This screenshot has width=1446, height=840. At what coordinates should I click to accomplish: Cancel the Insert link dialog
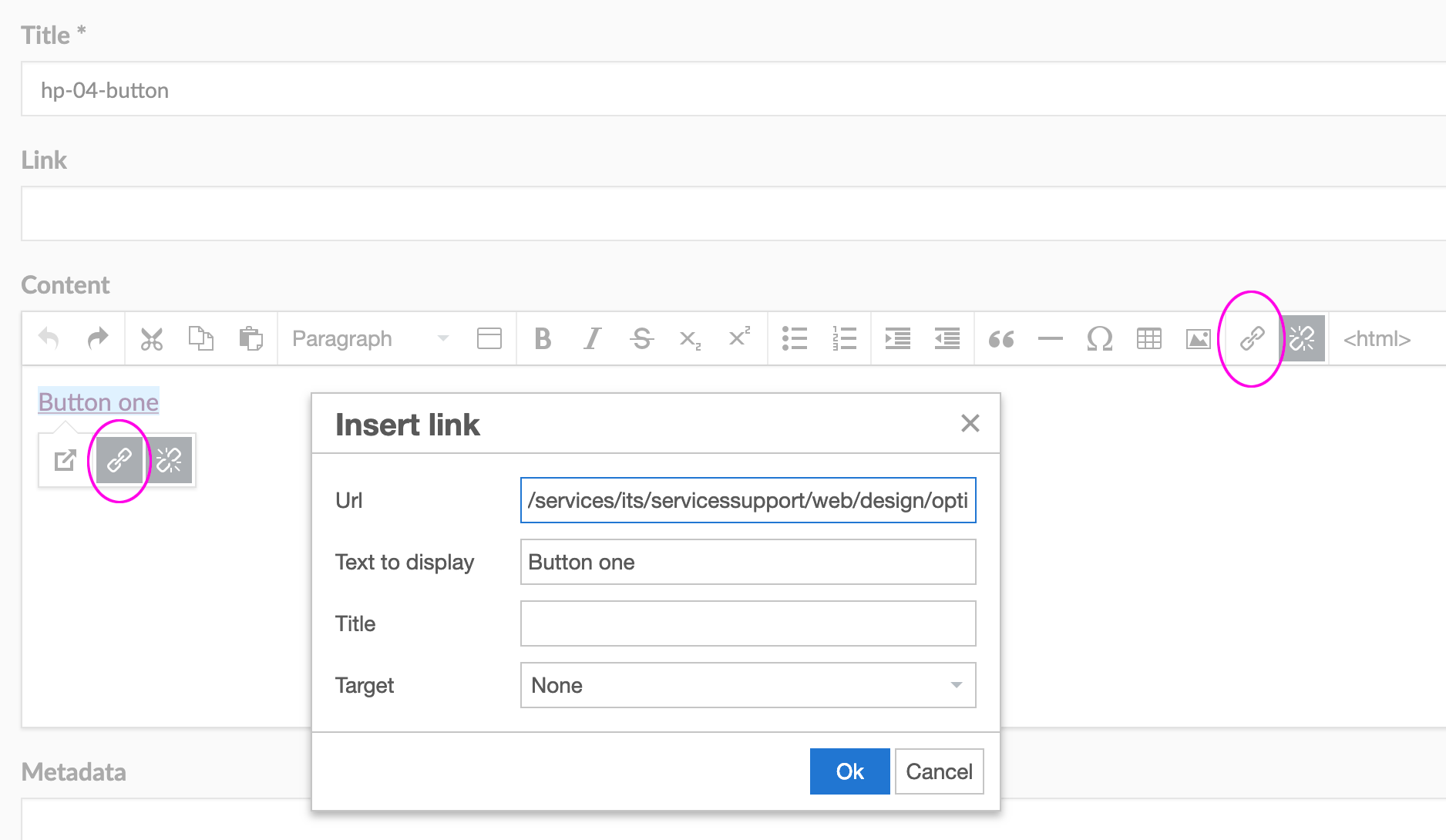point(939,771)
